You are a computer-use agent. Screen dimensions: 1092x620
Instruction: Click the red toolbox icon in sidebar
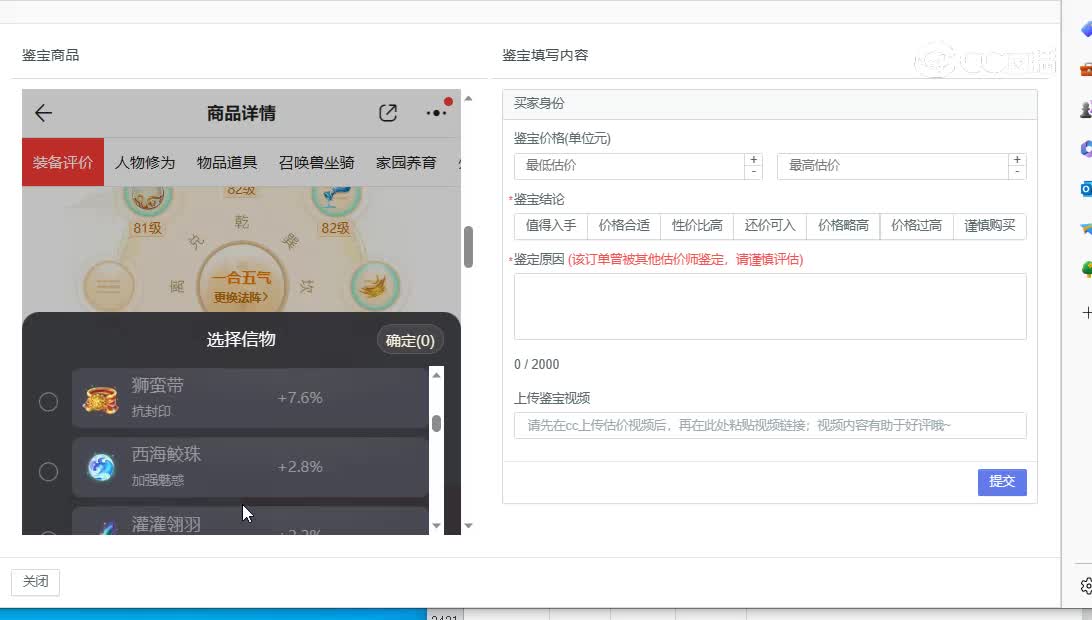tap(1086, 69)
